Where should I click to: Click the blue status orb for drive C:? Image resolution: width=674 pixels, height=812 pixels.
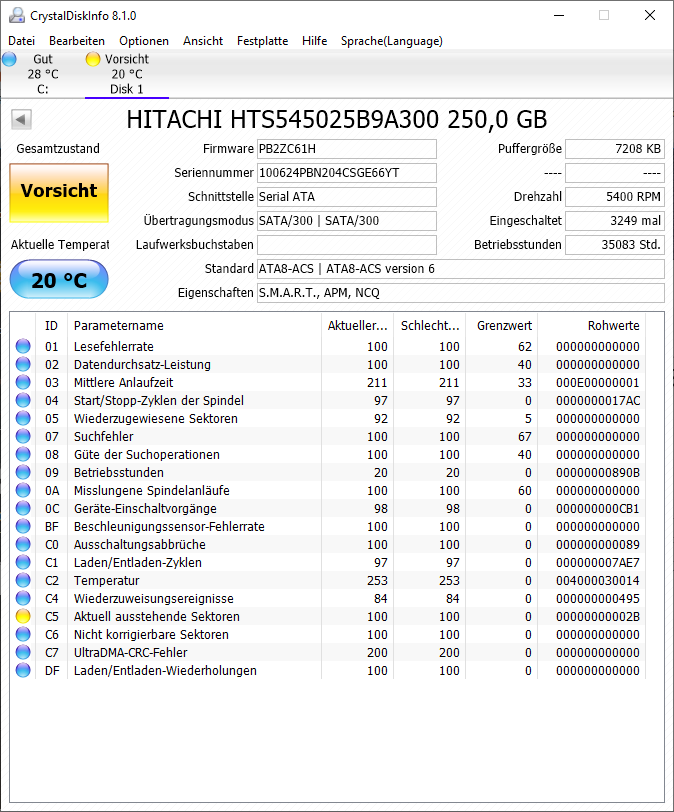[x=9, y=59]
